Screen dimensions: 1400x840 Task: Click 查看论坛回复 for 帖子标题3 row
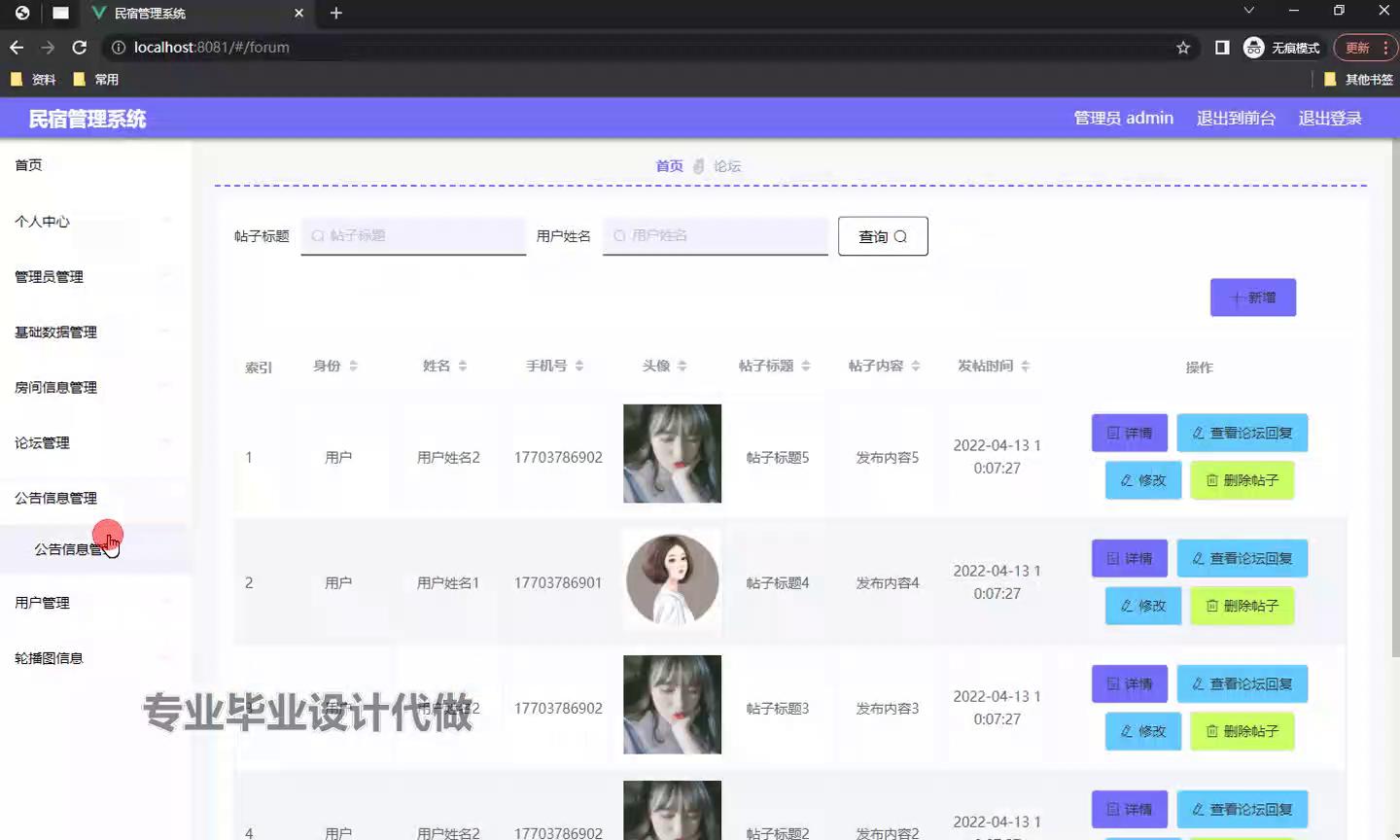pos(1242,683)
